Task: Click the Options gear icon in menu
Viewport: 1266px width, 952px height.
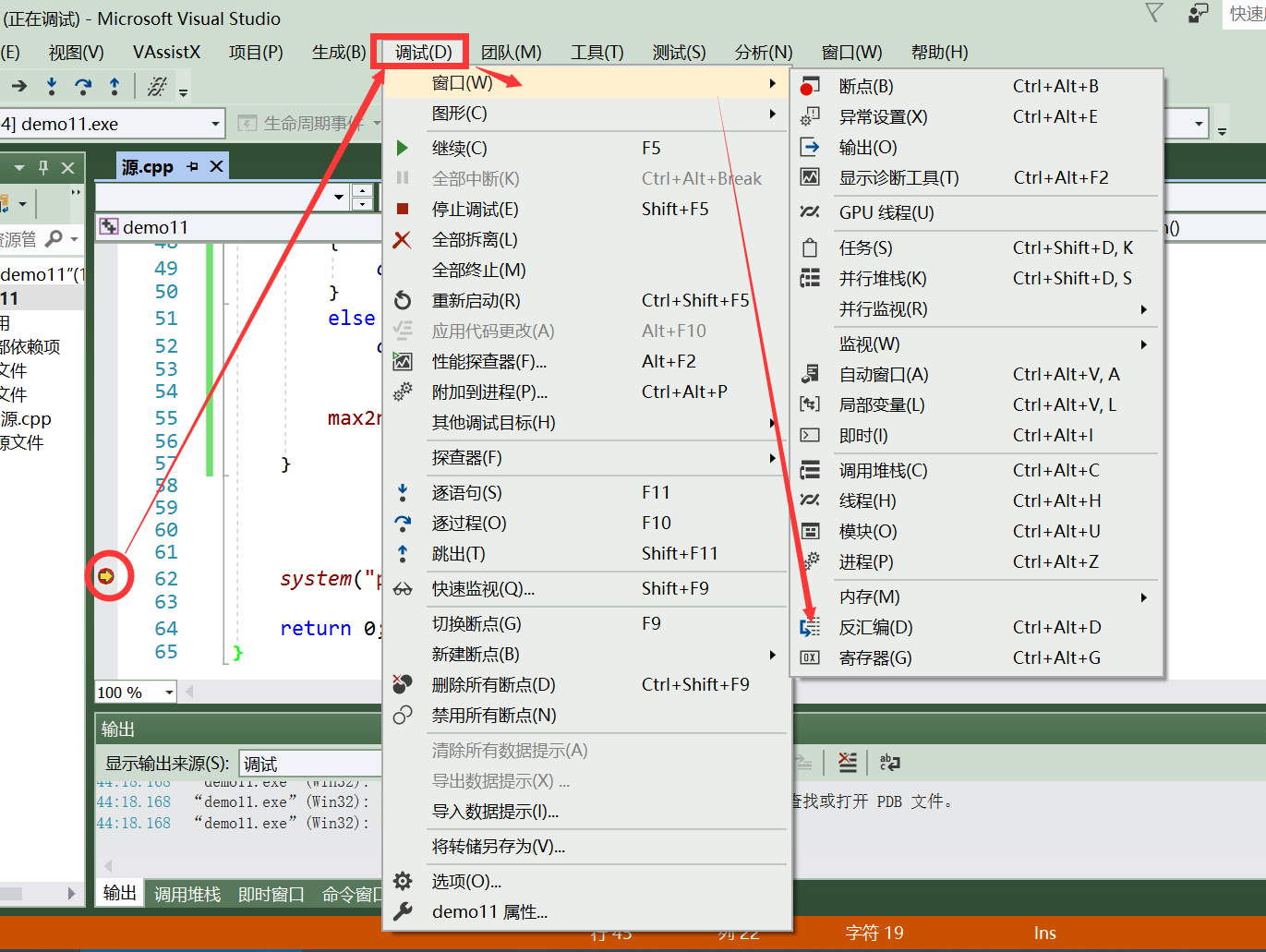Action: 403,881
